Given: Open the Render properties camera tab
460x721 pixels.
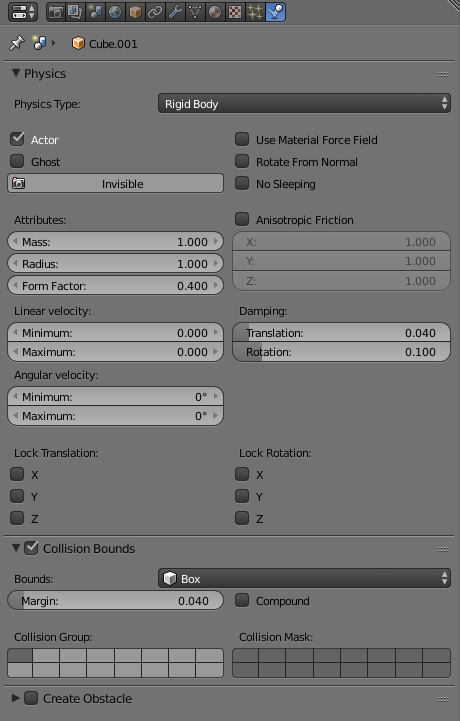Looking at the screenshot, I should coord(56,12).
